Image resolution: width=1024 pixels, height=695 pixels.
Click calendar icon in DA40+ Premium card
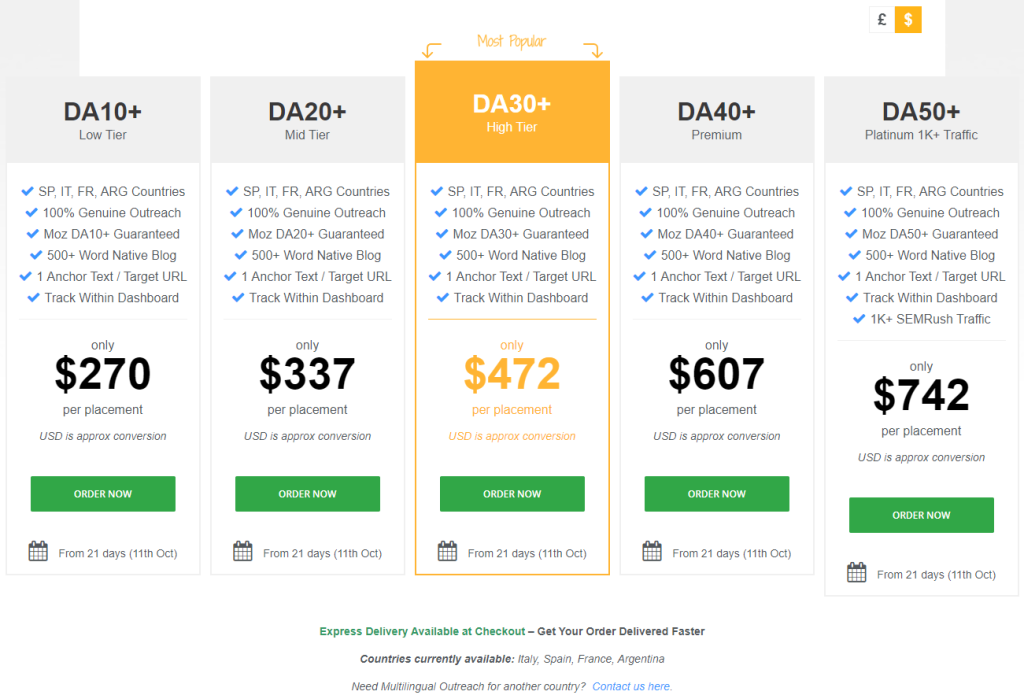(652, 551)
